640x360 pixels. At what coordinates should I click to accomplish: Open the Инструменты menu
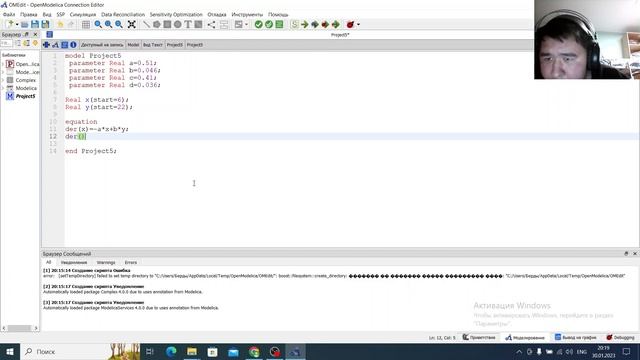pos(247,14)
